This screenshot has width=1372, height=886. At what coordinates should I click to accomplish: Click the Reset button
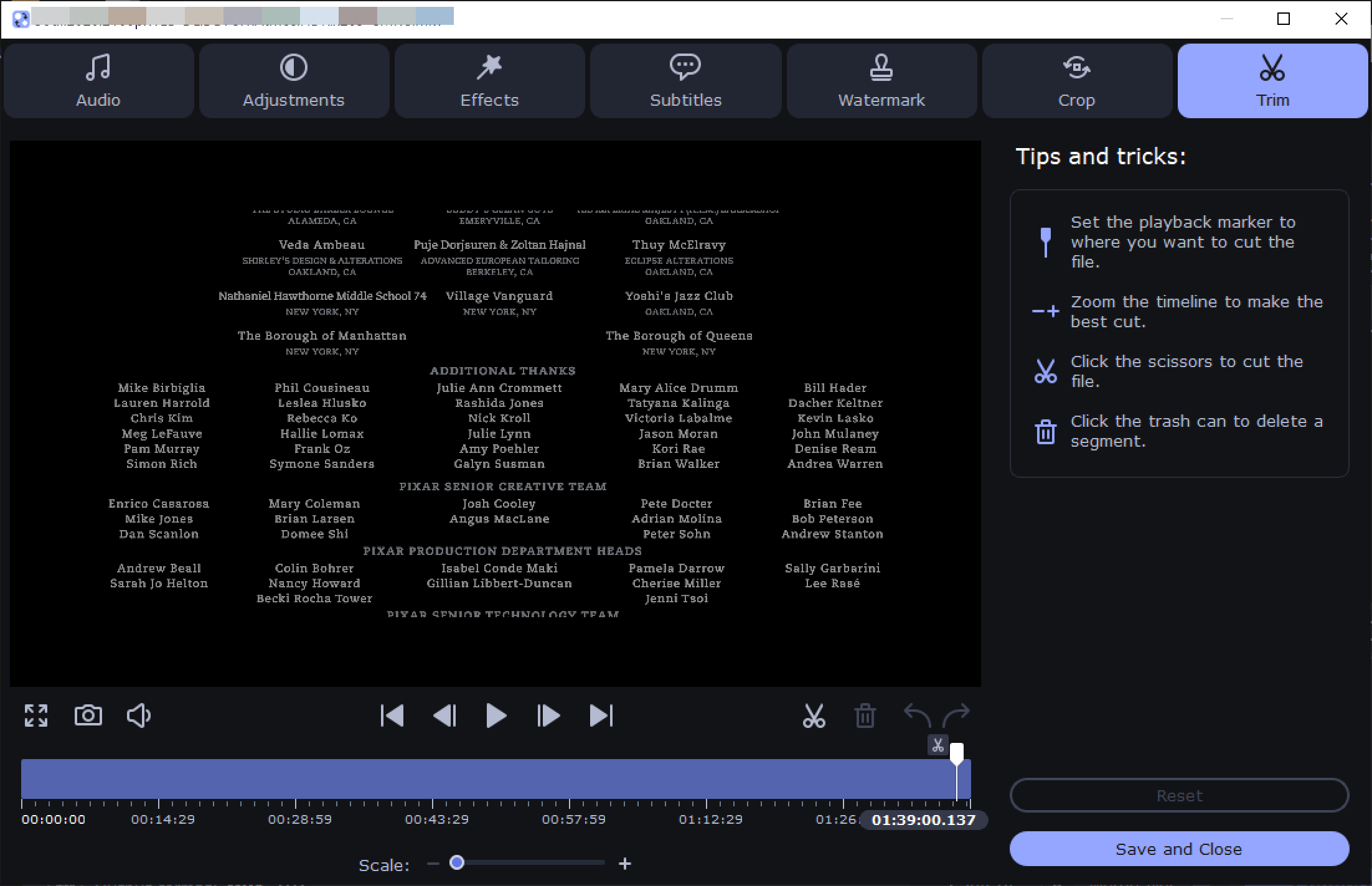coord(1179,795)
